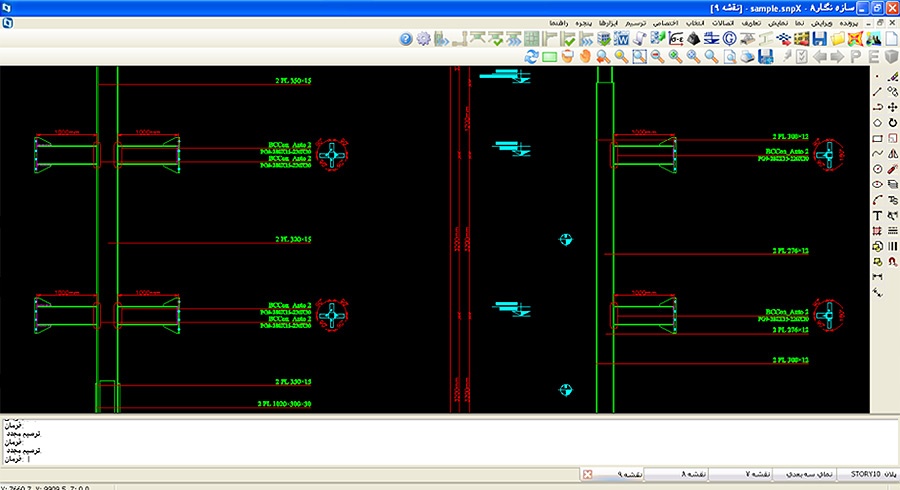This screenshot has width=900, height=490.
Task: Open the ویرایش (Edit) menu
Action: [x=820, y=22]
